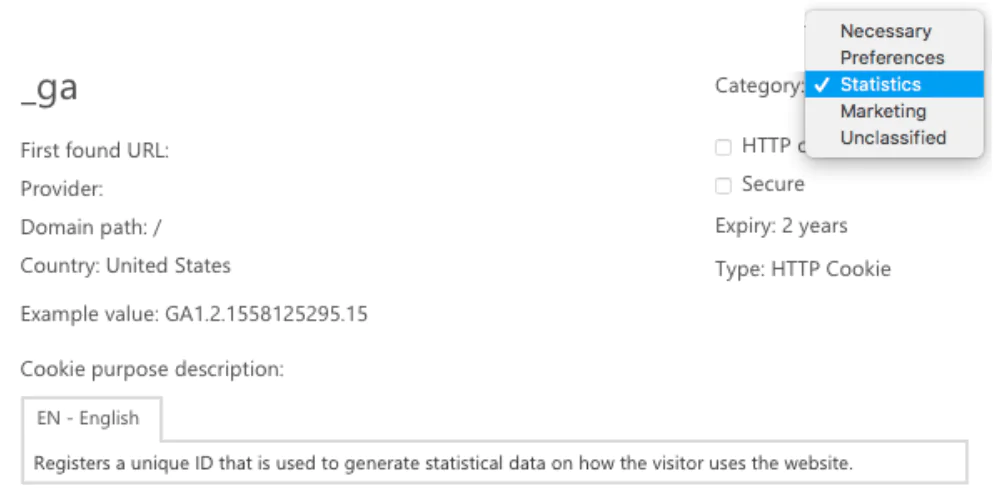Image resolution: width=997 pixels, height=503 pixels.
Task: Click the Expiry: 2 years text
Action: [x=781, y=226]
